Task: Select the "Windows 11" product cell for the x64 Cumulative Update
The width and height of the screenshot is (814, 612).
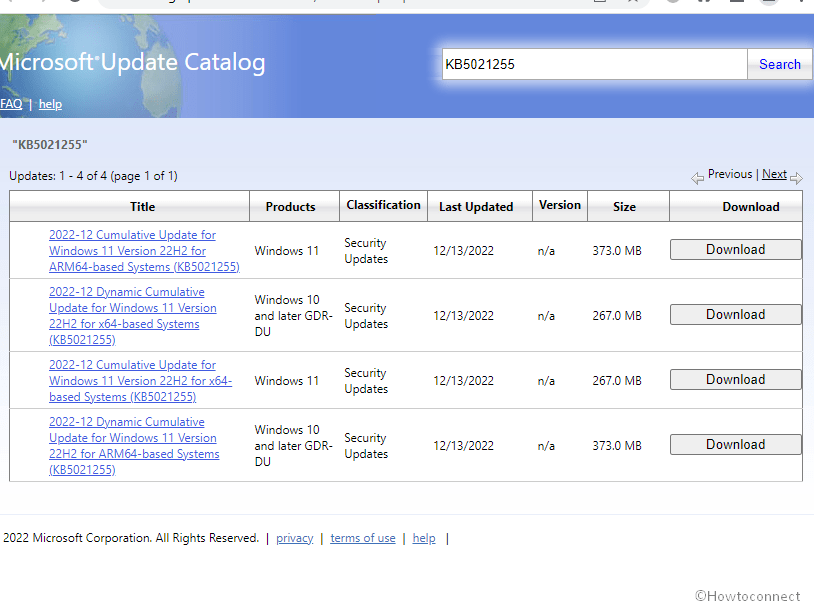Action: point(287,380)
